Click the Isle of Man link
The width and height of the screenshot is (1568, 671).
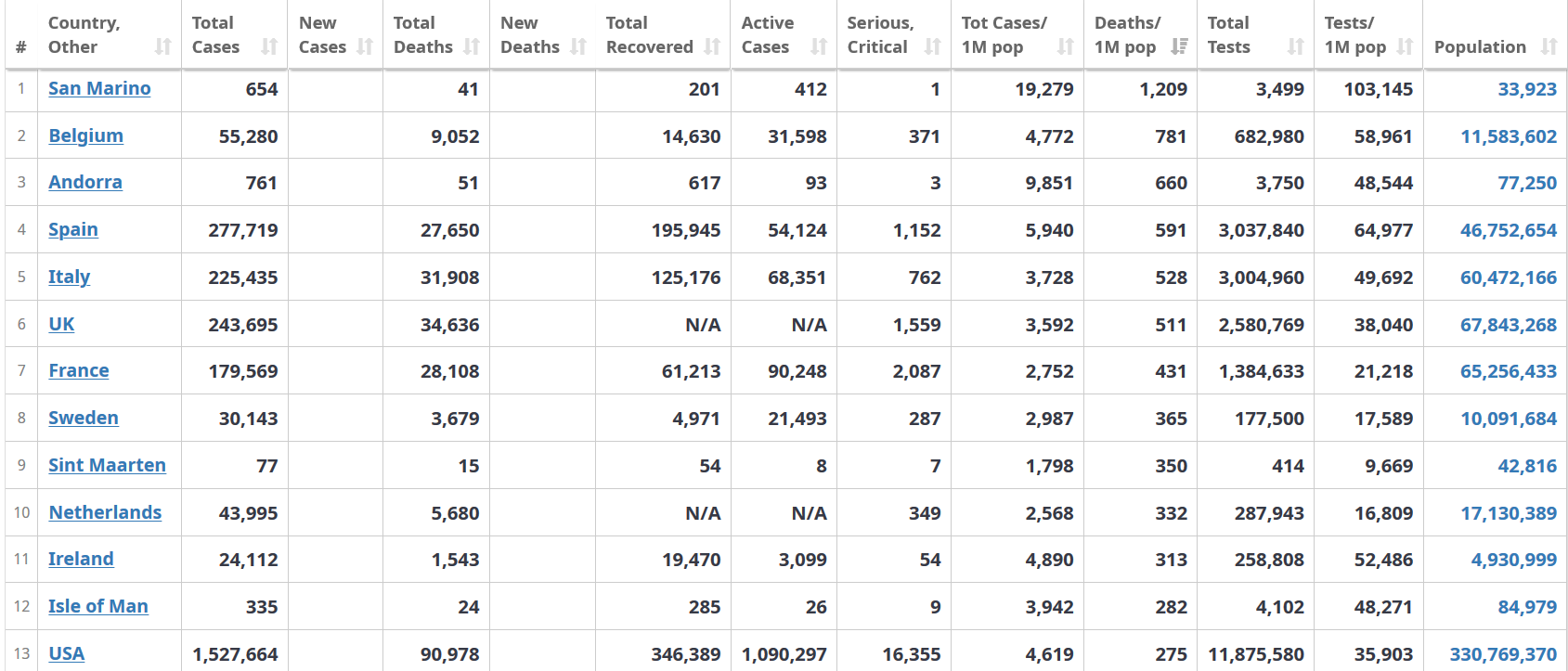pos(98,606)
